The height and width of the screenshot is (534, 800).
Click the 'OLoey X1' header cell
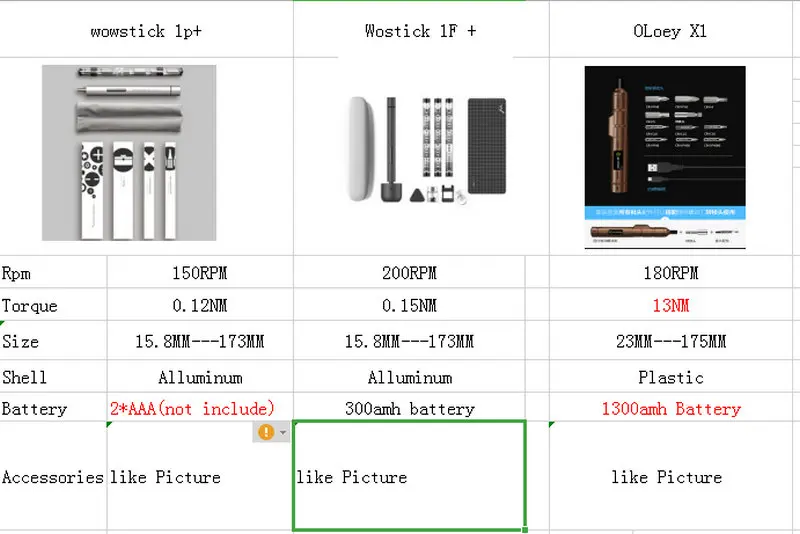[670, 31]
